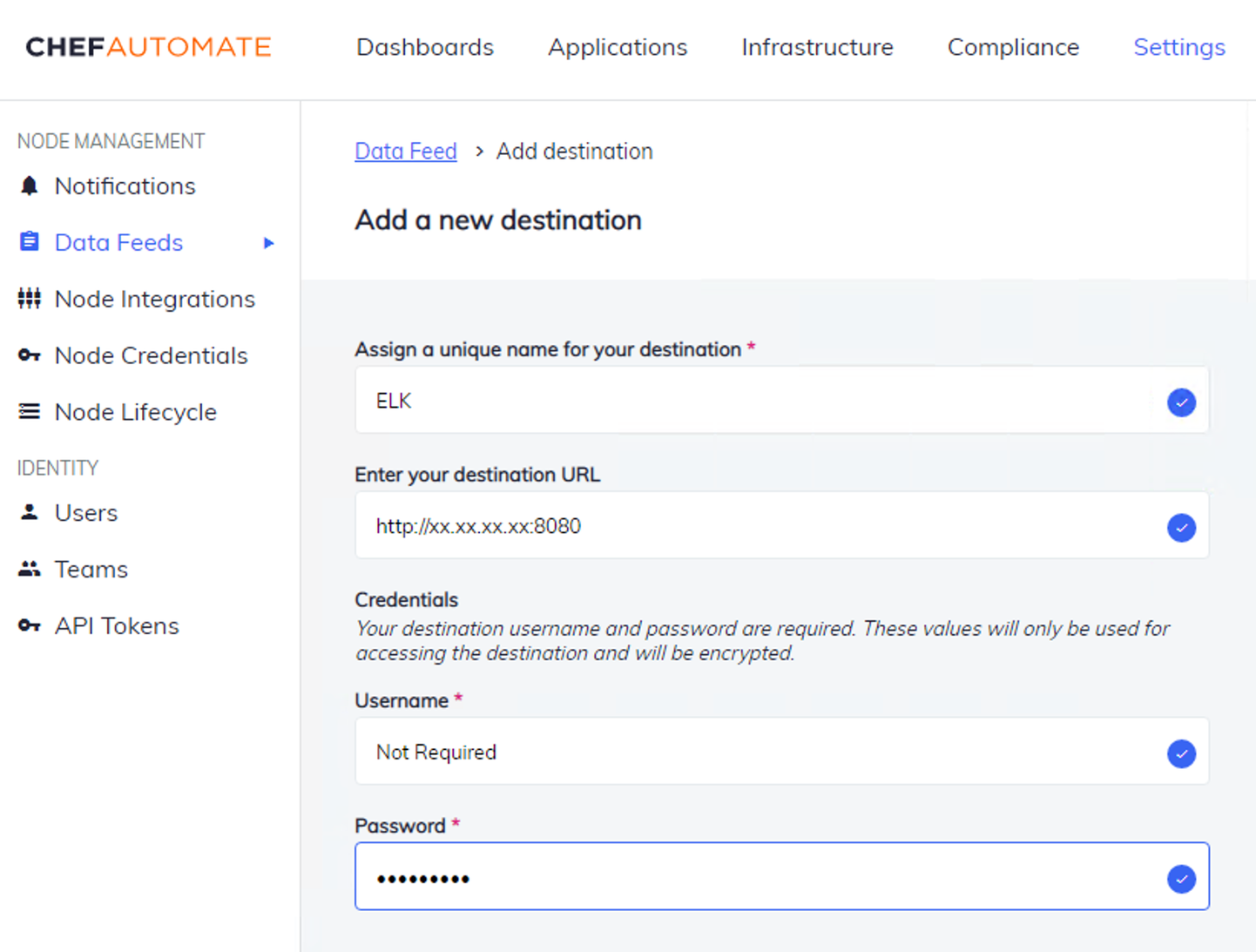Click the Users person icon
This screenshot has height=952, width=1256.
(x=30, y=512)
